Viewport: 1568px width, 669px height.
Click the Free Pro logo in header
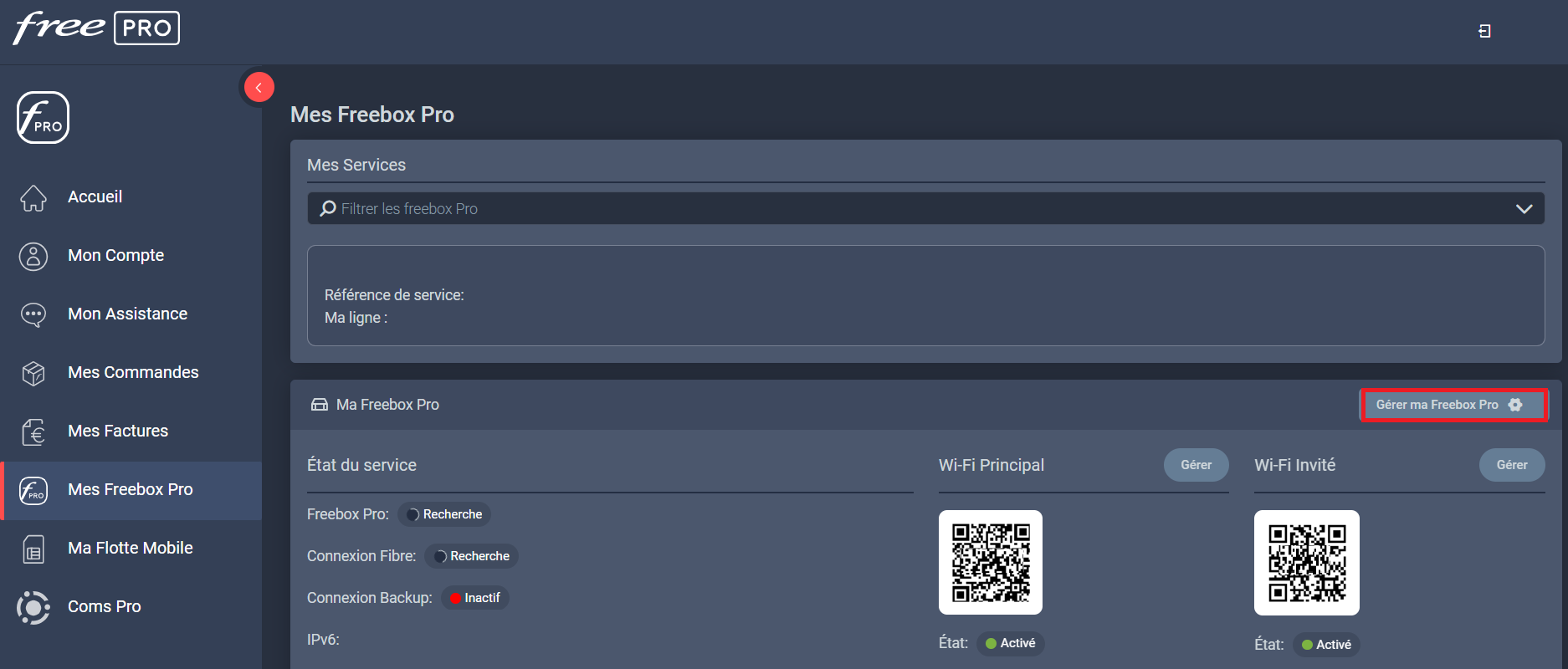click(96, 28)
